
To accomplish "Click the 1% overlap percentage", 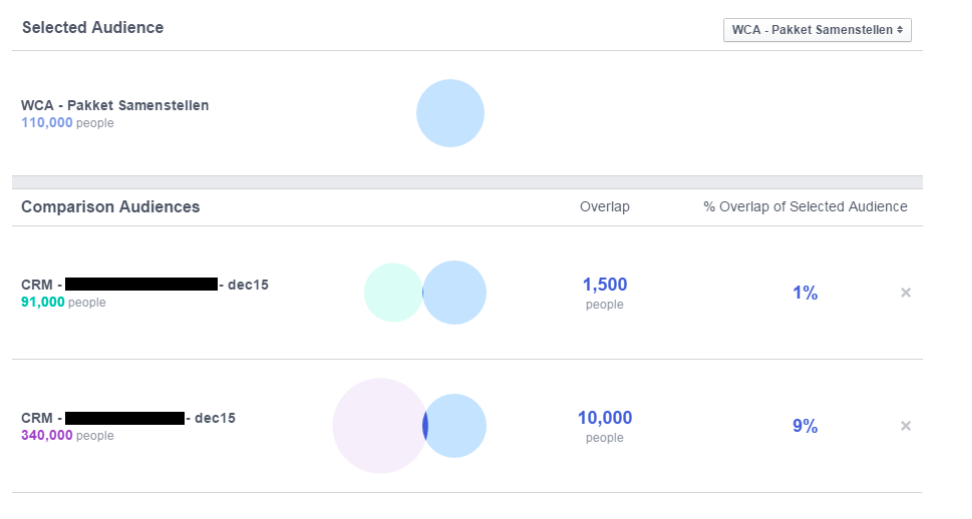I will 805,293.
